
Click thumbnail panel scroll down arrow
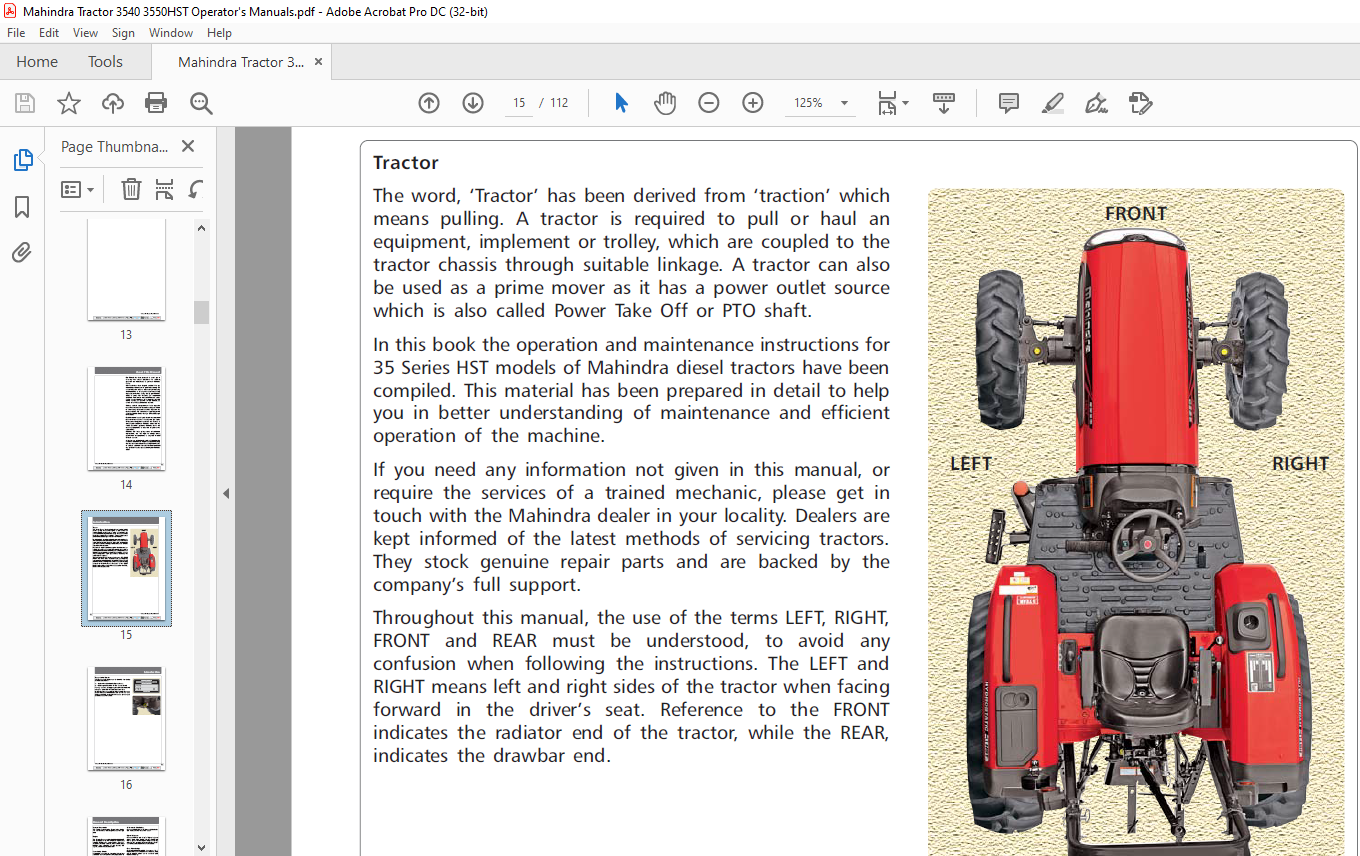201,847
